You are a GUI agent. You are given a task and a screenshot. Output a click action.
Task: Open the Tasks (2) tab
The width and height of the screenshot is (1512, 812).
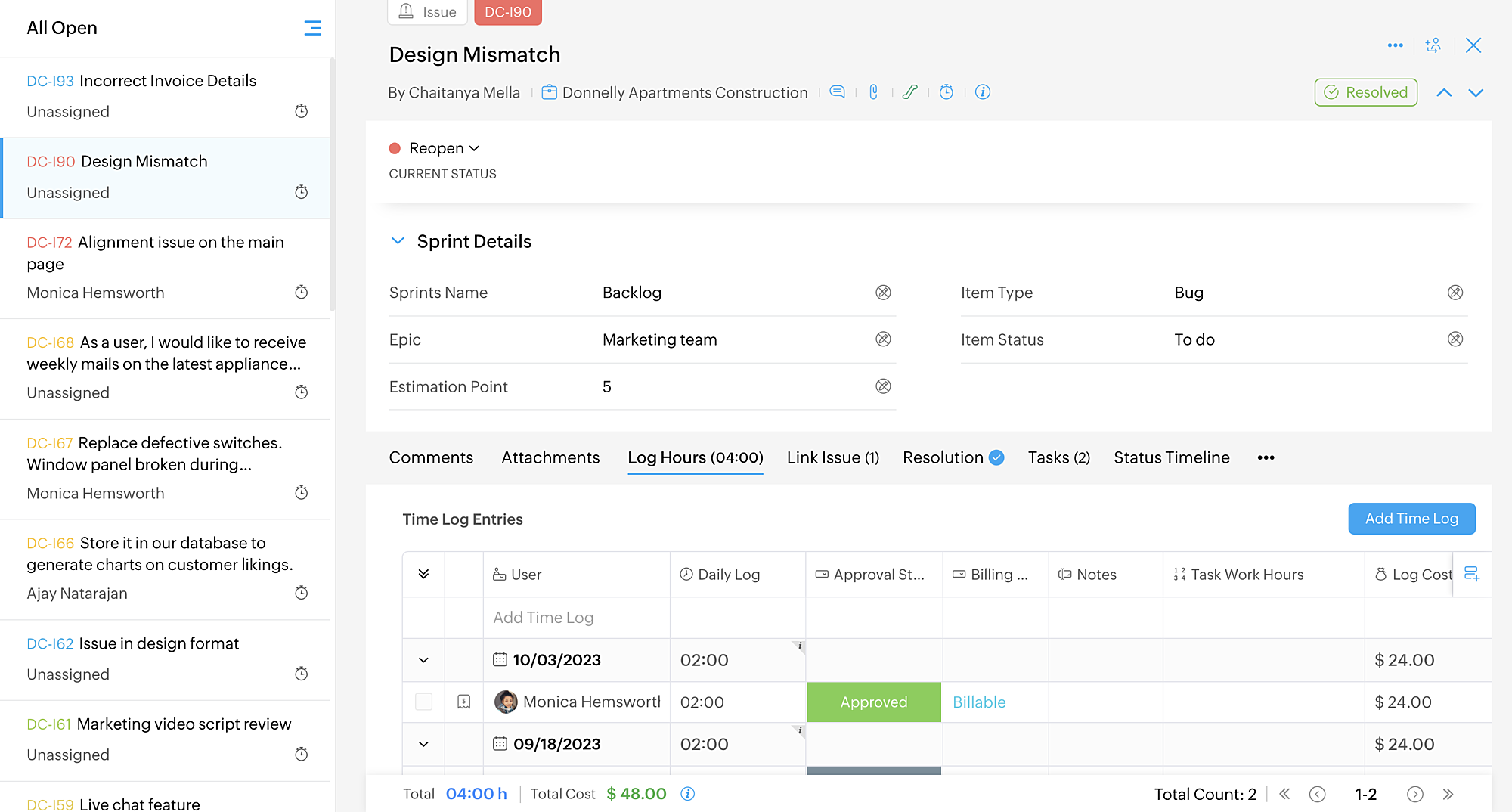coord(1058,457)
